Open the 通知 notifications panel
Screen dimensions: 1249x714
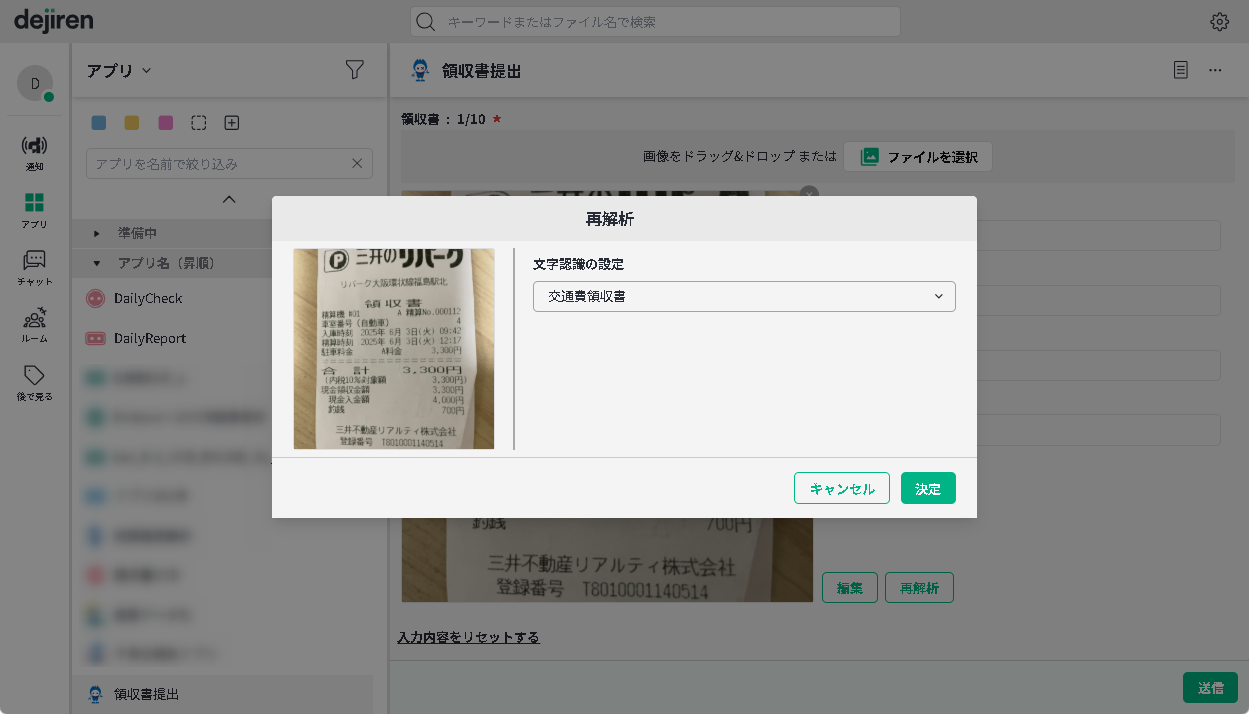(34, 152)
